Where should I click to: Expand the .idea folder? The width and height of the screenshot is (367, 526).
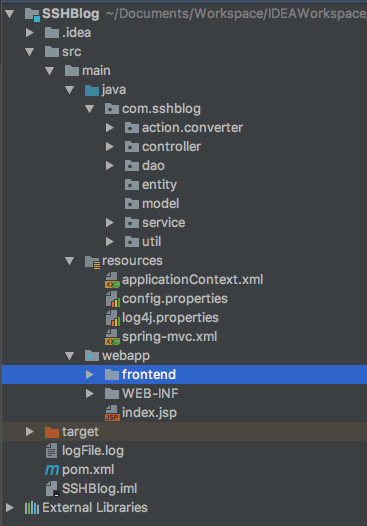pos(30,33)
